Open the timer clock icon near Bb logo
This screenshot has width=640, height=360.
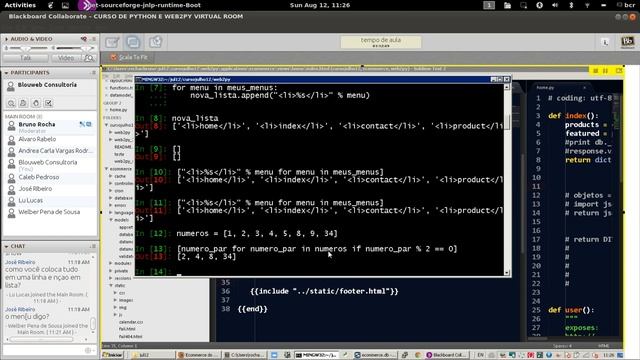(605, 42)
